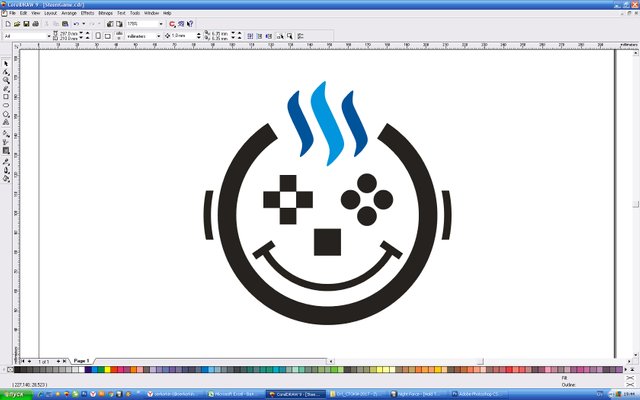Click the Export icon
This screenshot has width=640, height=400.
[119, 24]
